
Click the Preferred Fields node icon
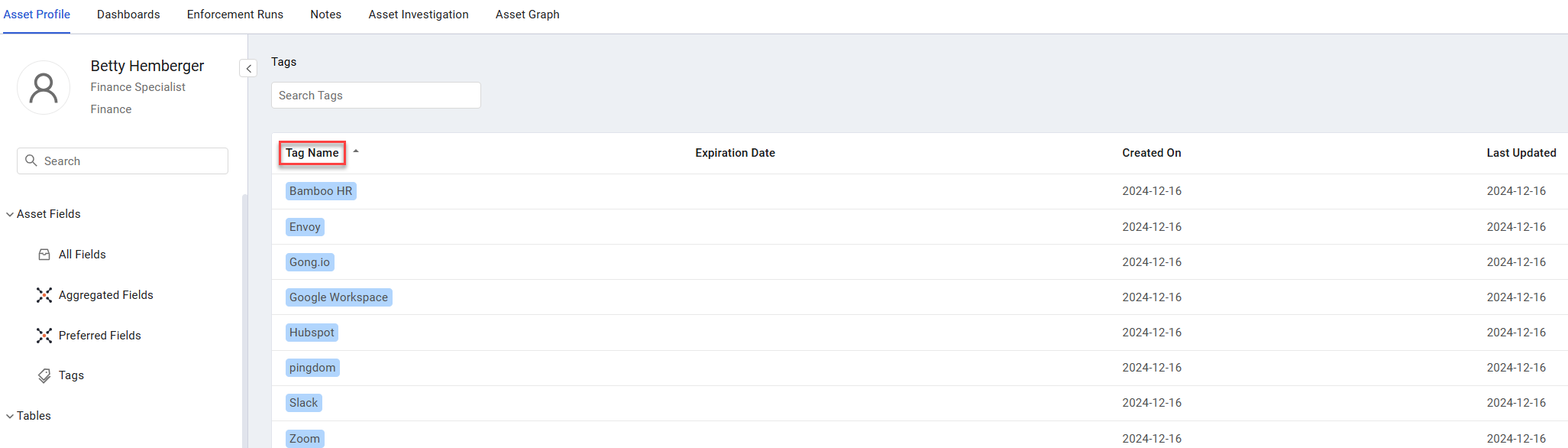(x=44, y=336)
